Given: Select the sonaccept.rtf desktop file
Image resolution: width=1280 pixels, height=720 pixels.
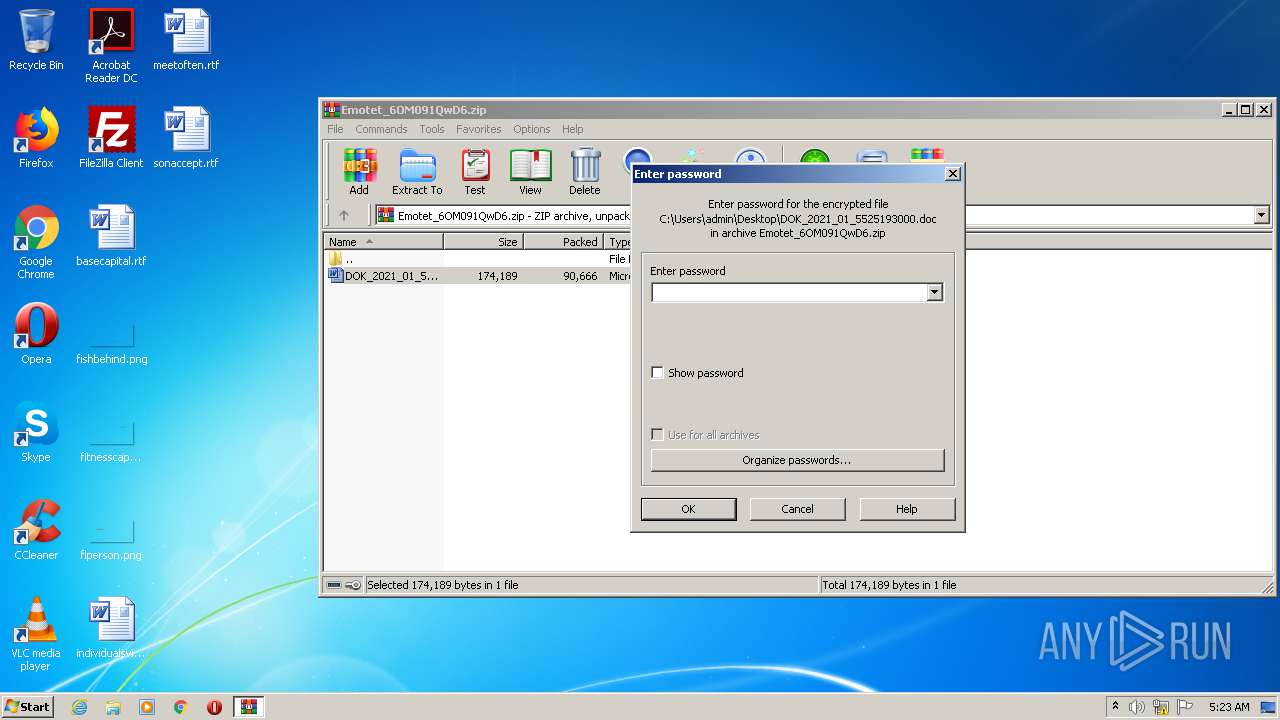Looking at the screenshot, I should [186, 138].
